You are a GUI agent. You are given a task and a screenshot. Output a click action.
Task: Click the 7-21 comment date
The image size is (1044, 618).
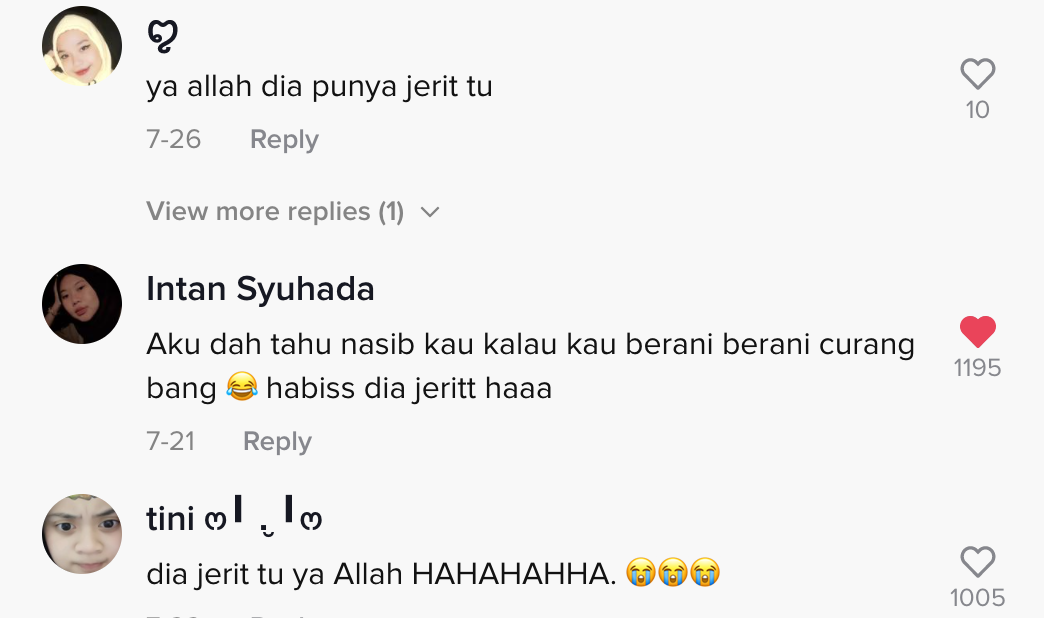[x=171, y=441]
